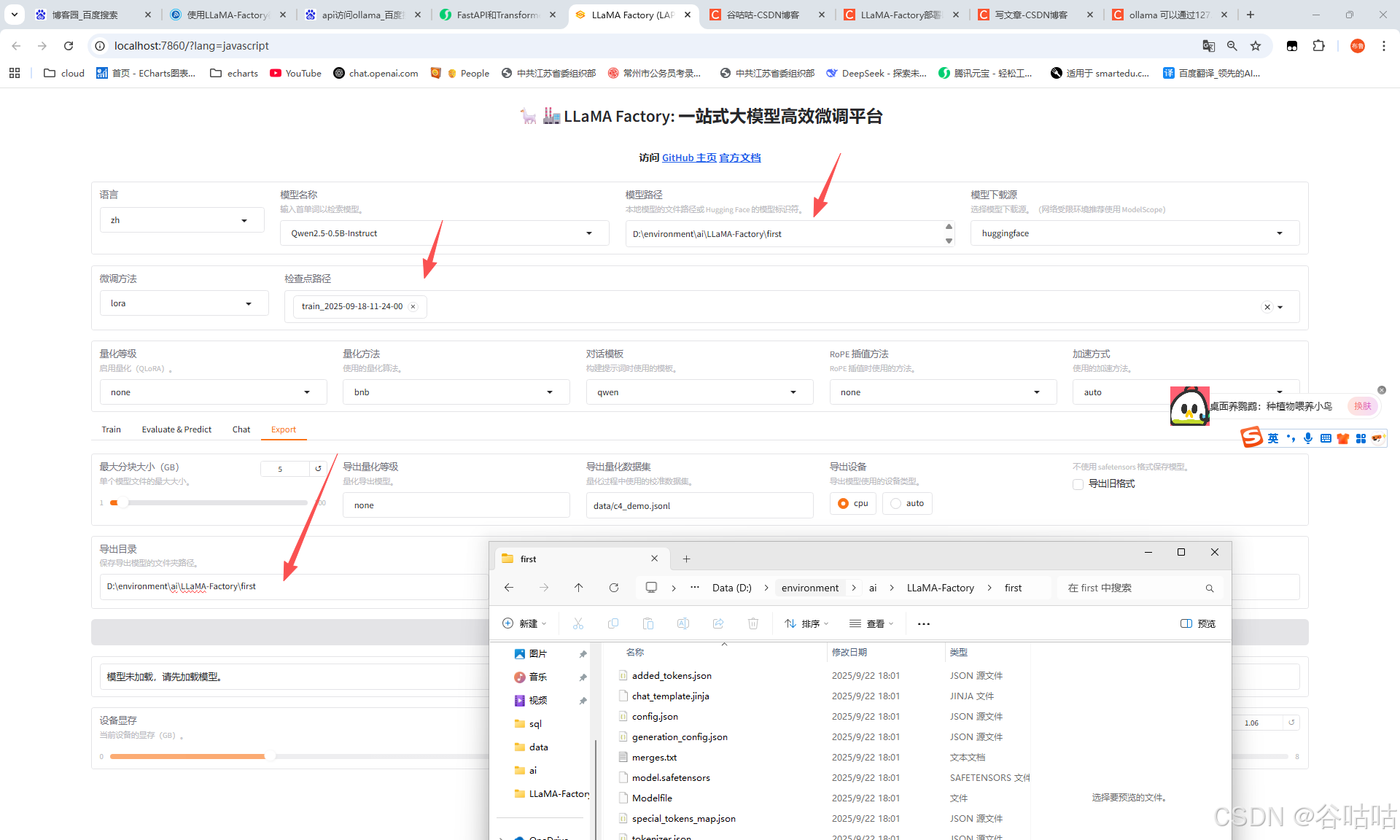
Task: Select the Export tab
Action: (x=284, y=429)
